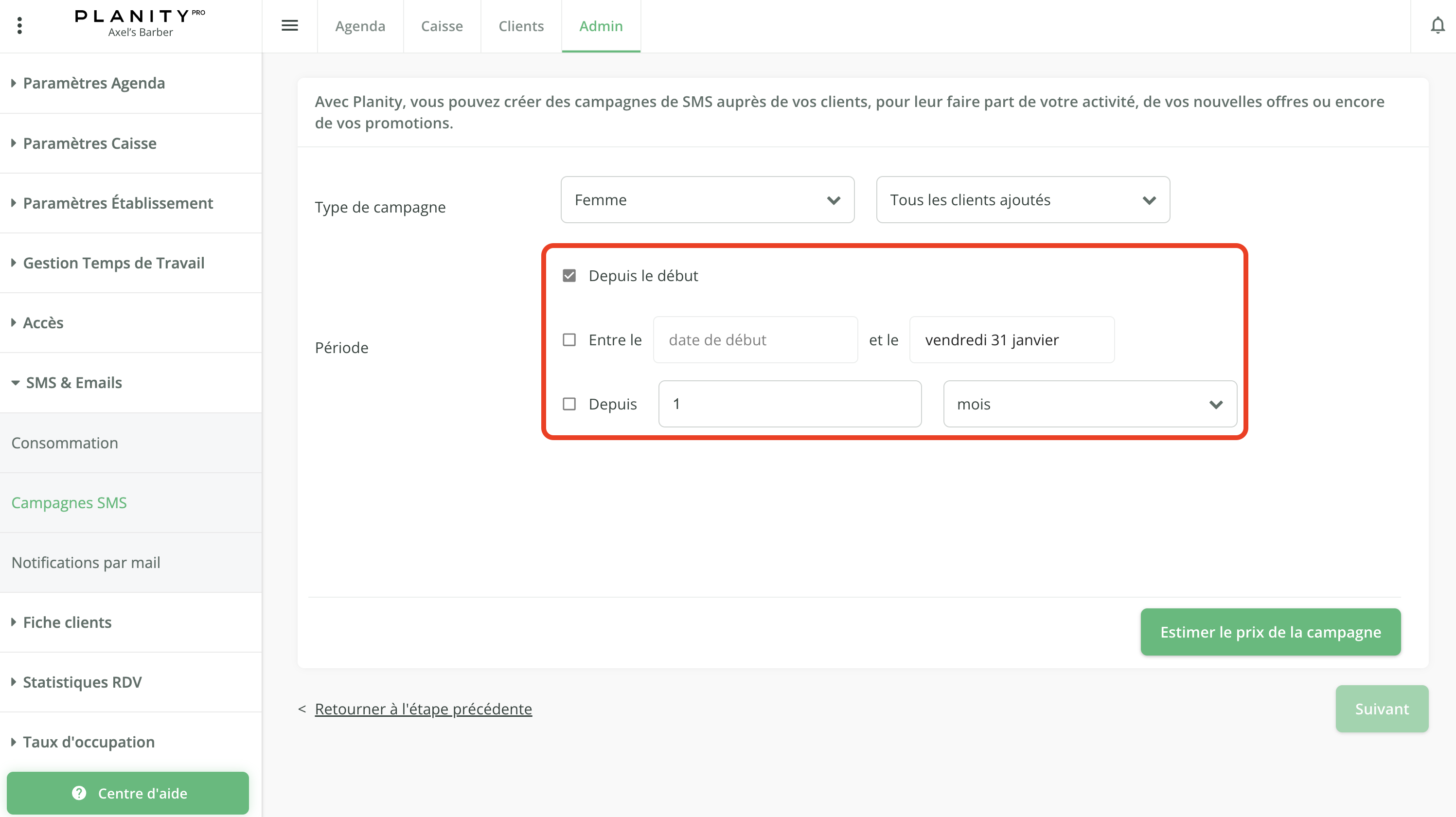The width and height of the screenshot is (1456, 817).
Task: Click the Centre d'aide help button
Action: pyautogui.click(x=128, y=793)
